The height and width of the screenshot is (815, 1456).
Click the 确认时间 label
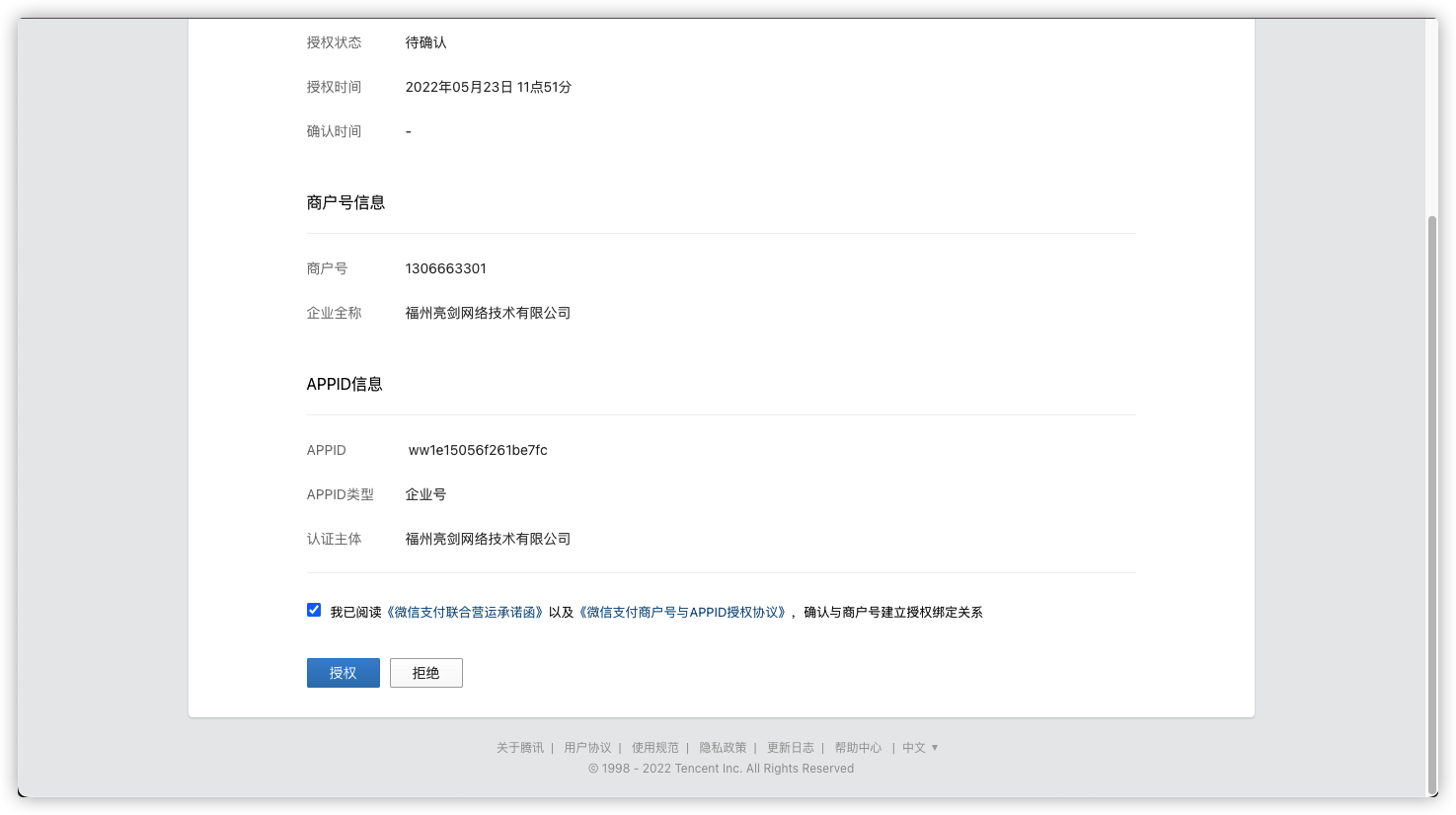(x=335, y=131)
